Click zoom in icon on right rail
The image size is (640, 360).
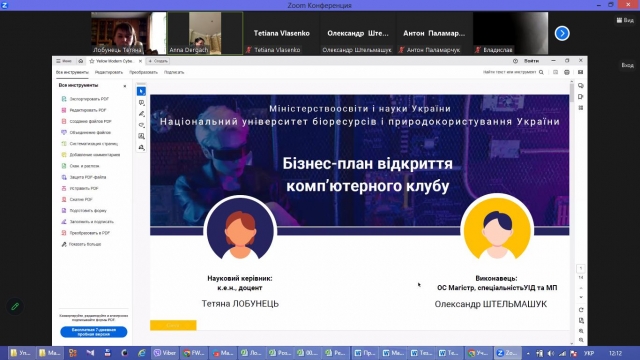581,331
